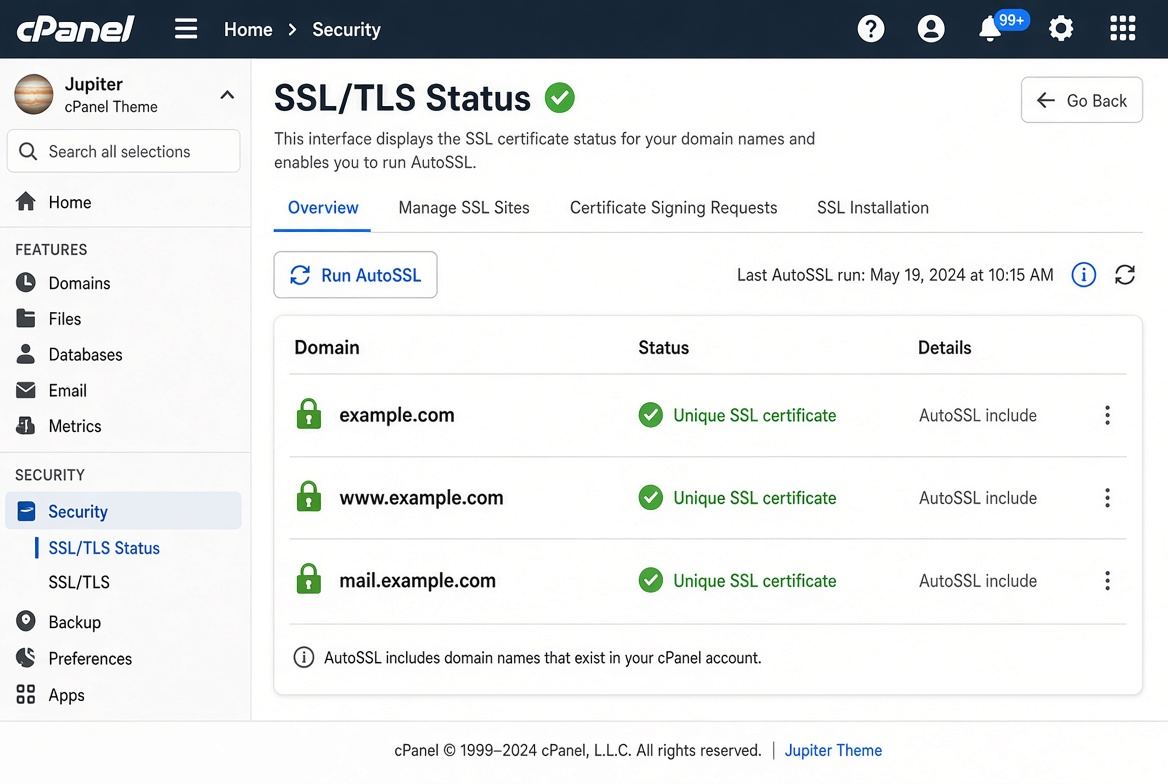Open the three-dot menu for example.com
The image size is (1168, 784).
click(x=1108, y=415)
